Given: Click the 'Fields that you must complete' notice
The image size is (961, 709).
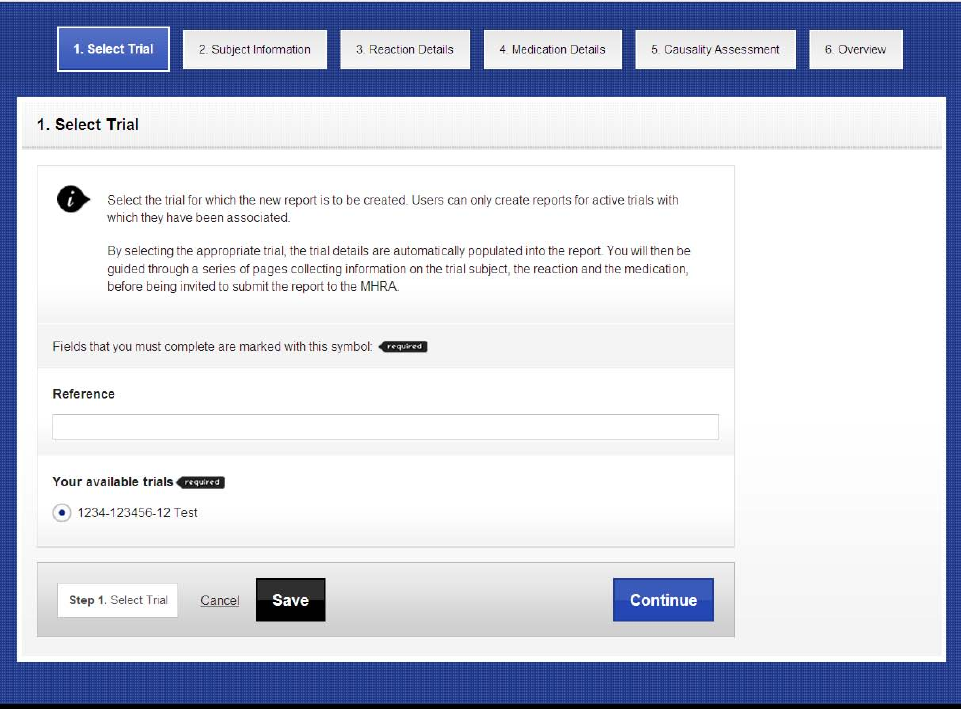Looking at the screenshot, I should tap(212, 347).
